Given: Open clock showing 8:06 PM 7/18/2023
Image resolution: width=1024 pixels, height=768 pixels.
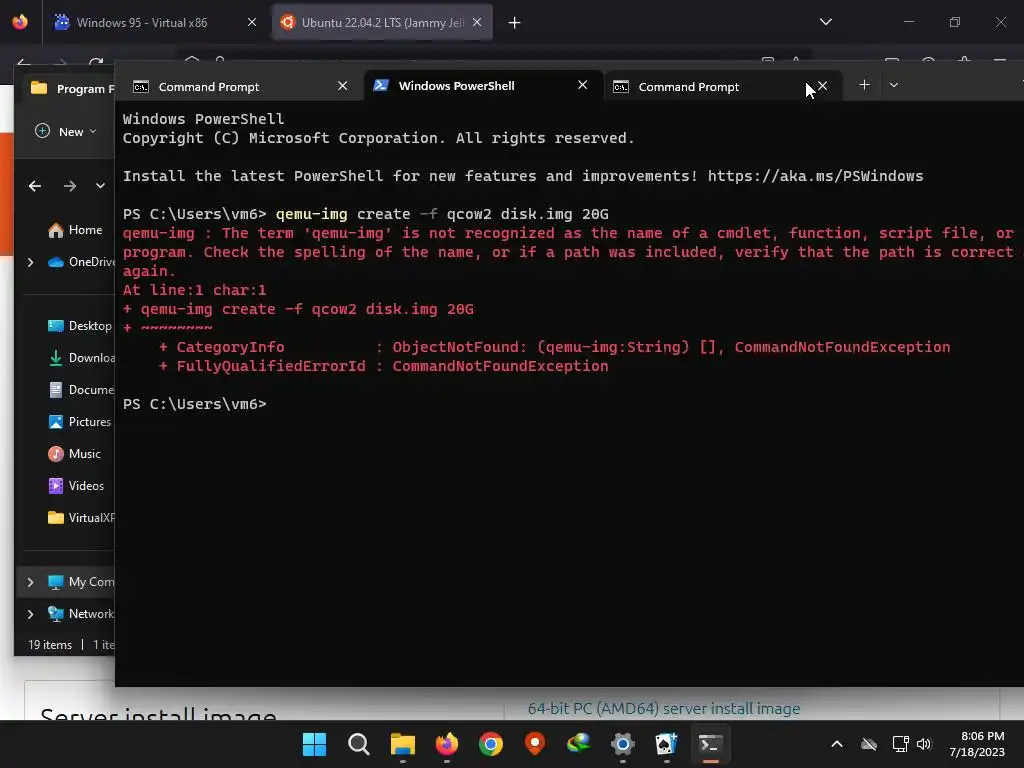Looking at the screenshot, I should point(976,744).
